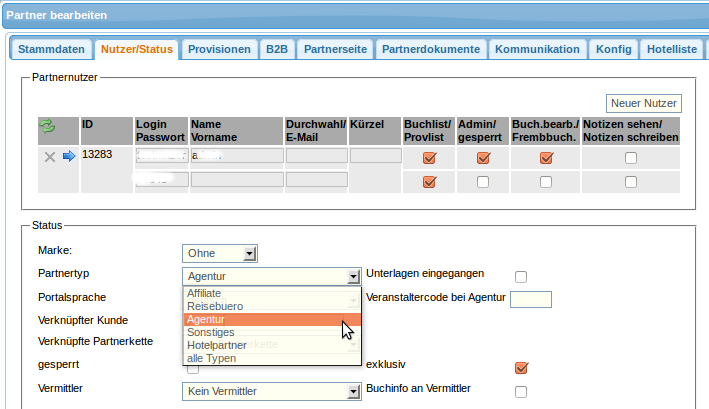Image resolution: width=709 pixels, height=409 pixels.
Task: Click the Neuer Nutzer button
Action: [x=644, y=103]
